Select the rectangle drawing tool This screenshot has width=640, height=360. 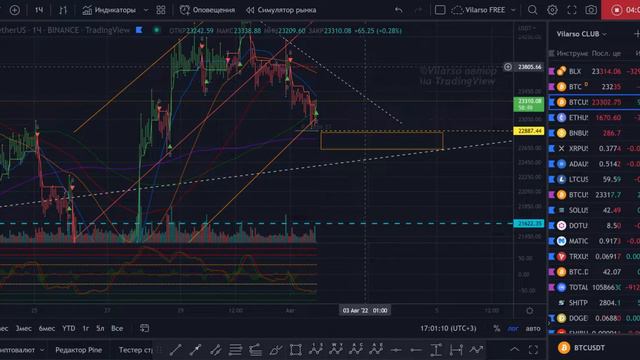(x=296, y=350)
